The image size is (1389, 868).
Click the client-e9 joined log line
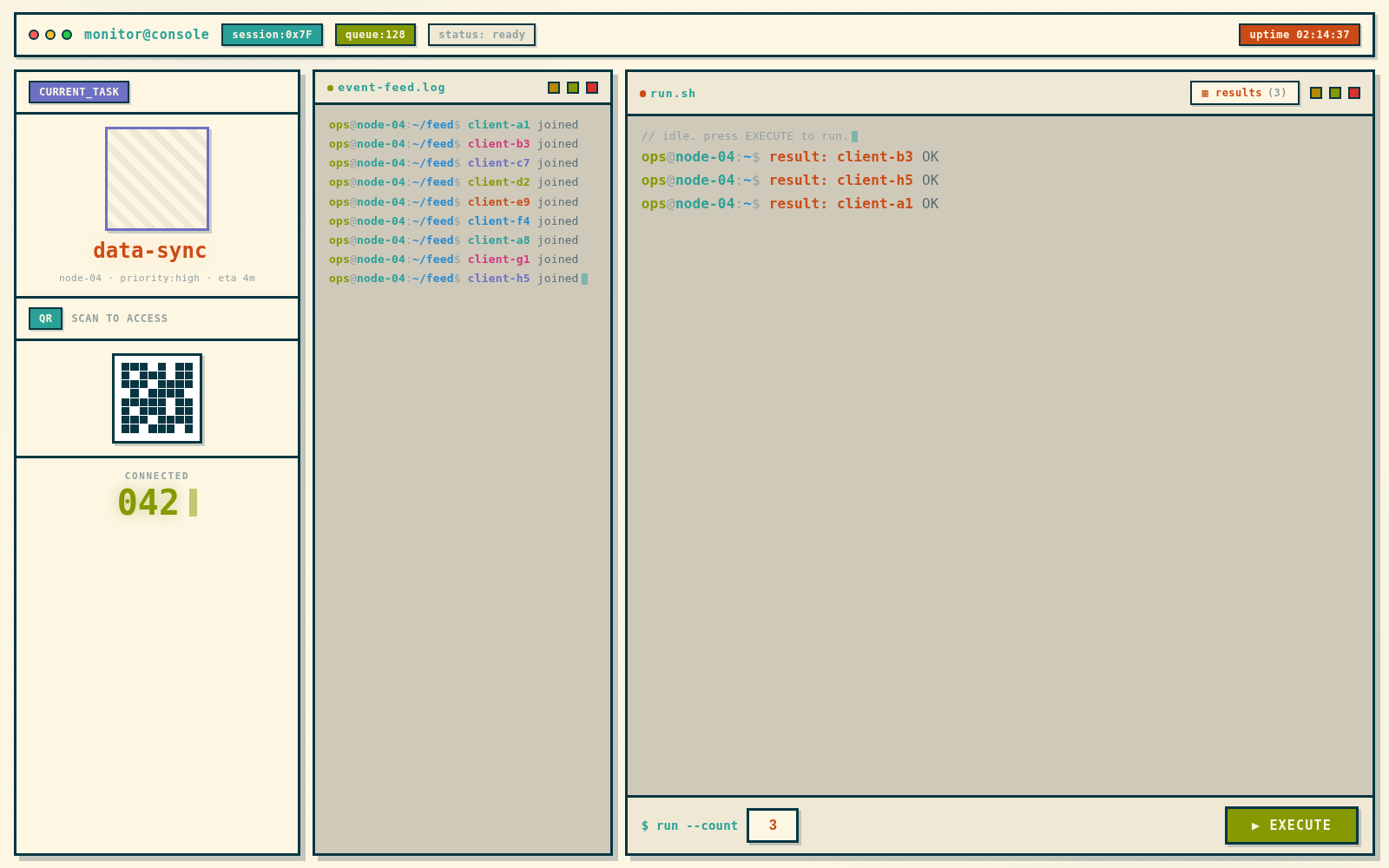453,202
